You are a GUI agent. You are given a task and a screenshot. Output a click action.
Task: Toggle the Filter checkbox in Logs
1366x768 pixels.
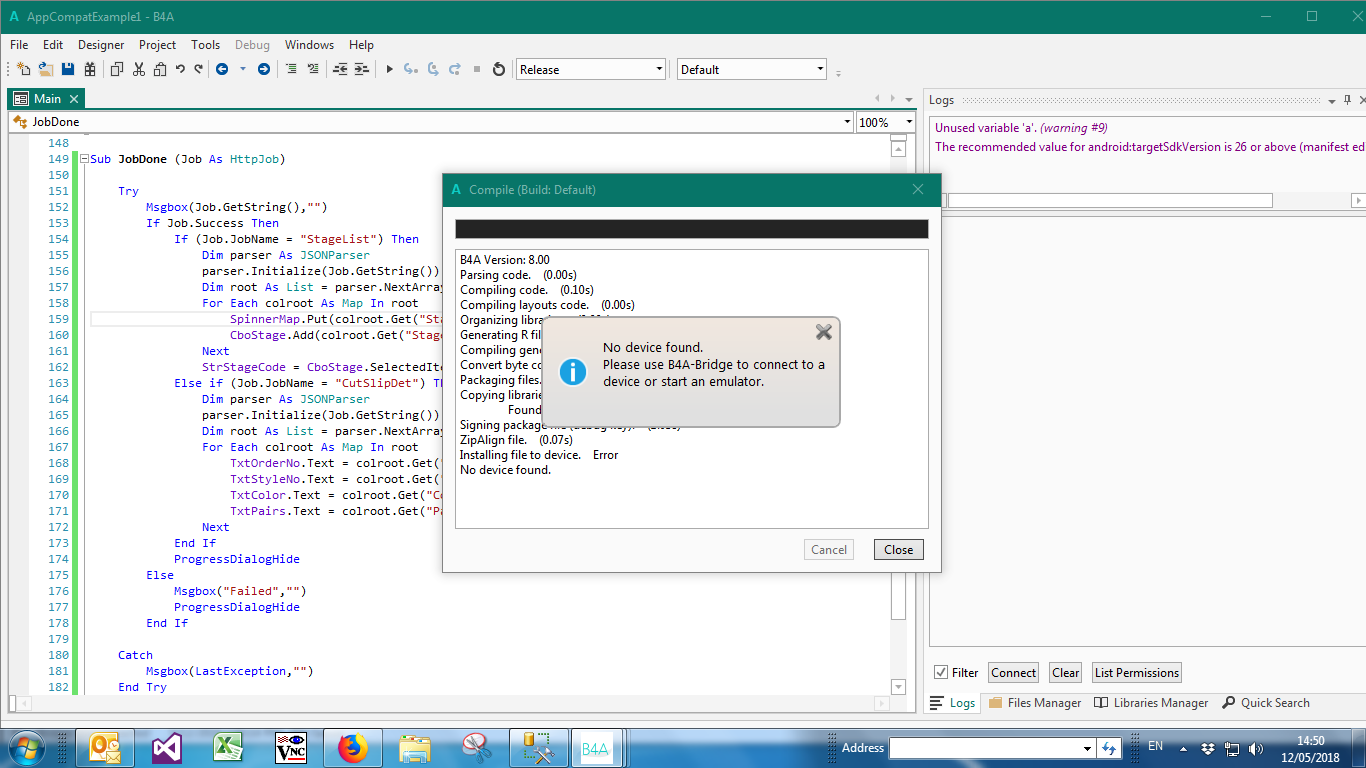tap(941, 673)
